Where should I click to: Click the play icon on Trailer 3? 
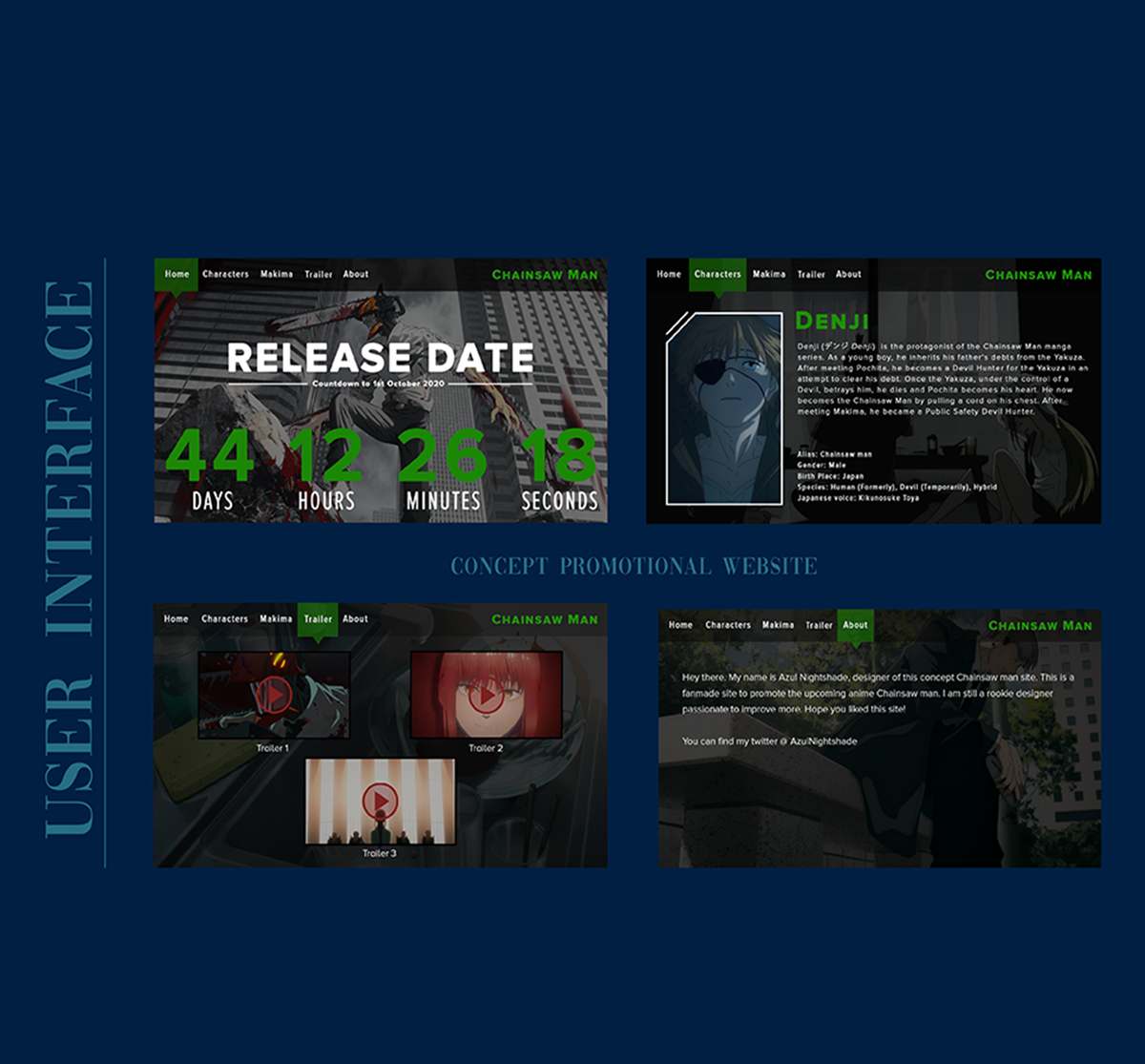(380, 801)
